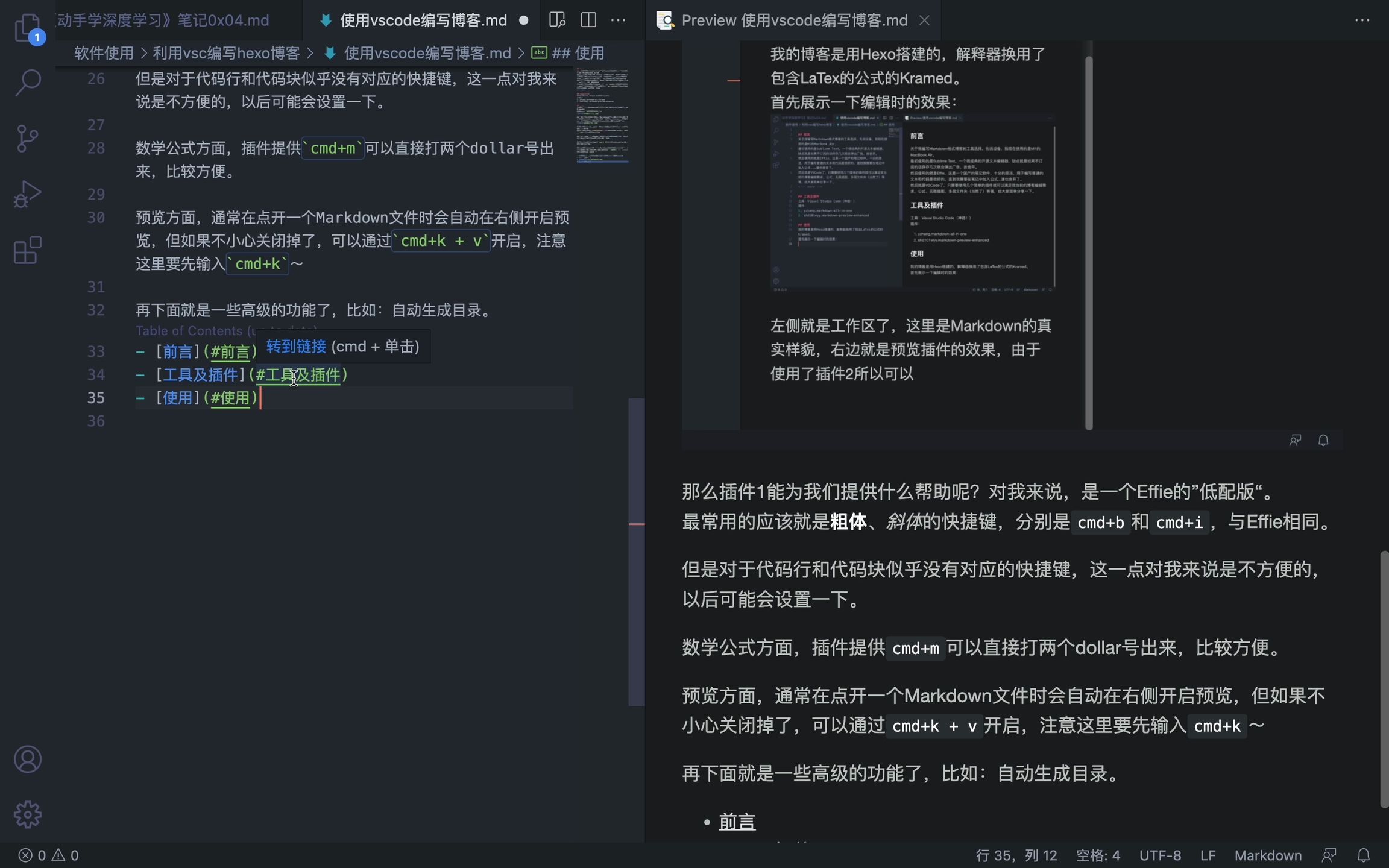This screenshot has height=868, width=1389.
Task: Click the 转到链接 hover link
Action: tap(296, 347)
